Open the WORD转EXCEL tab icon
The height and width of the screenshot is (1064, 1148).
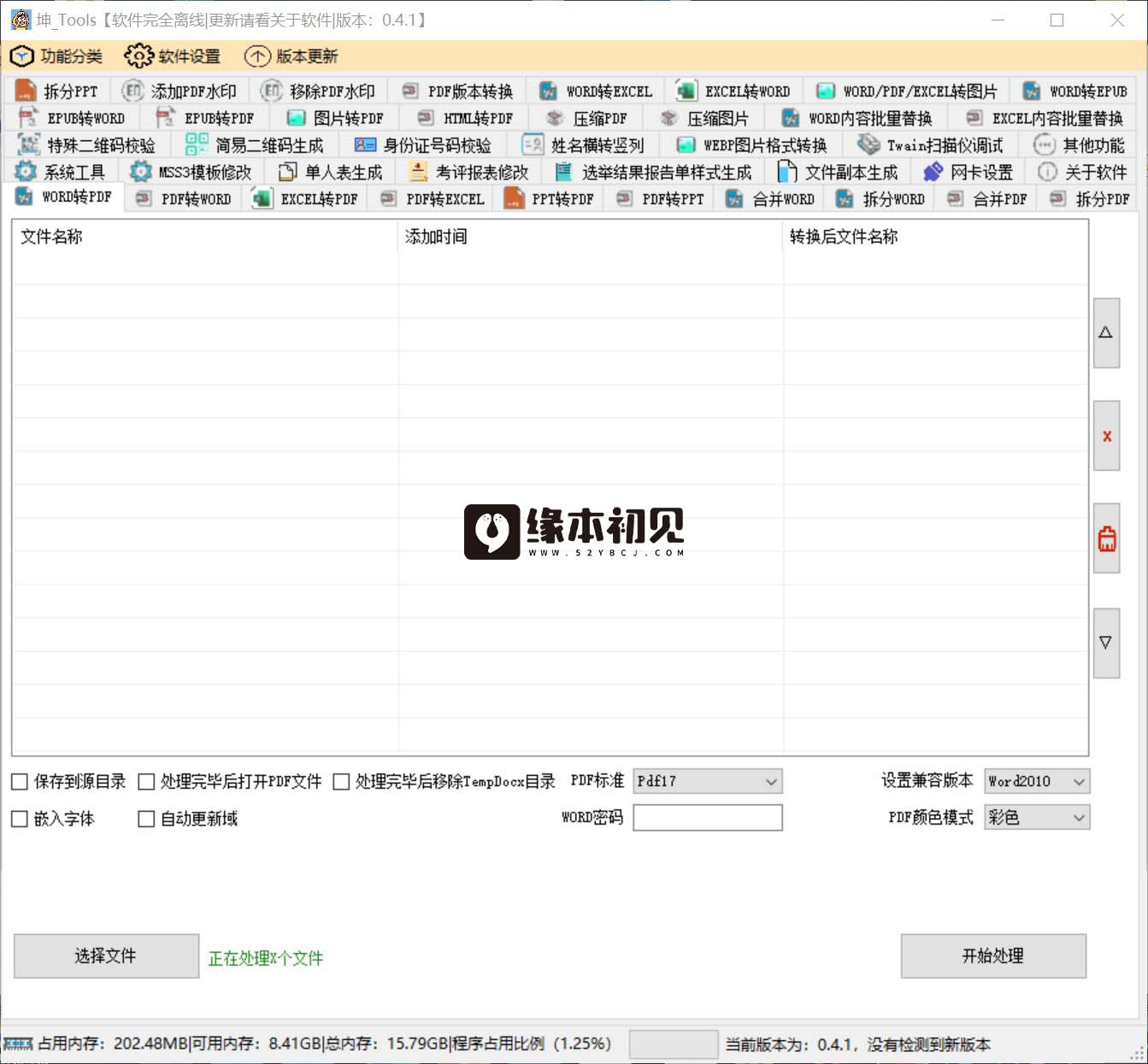[549, 91]
